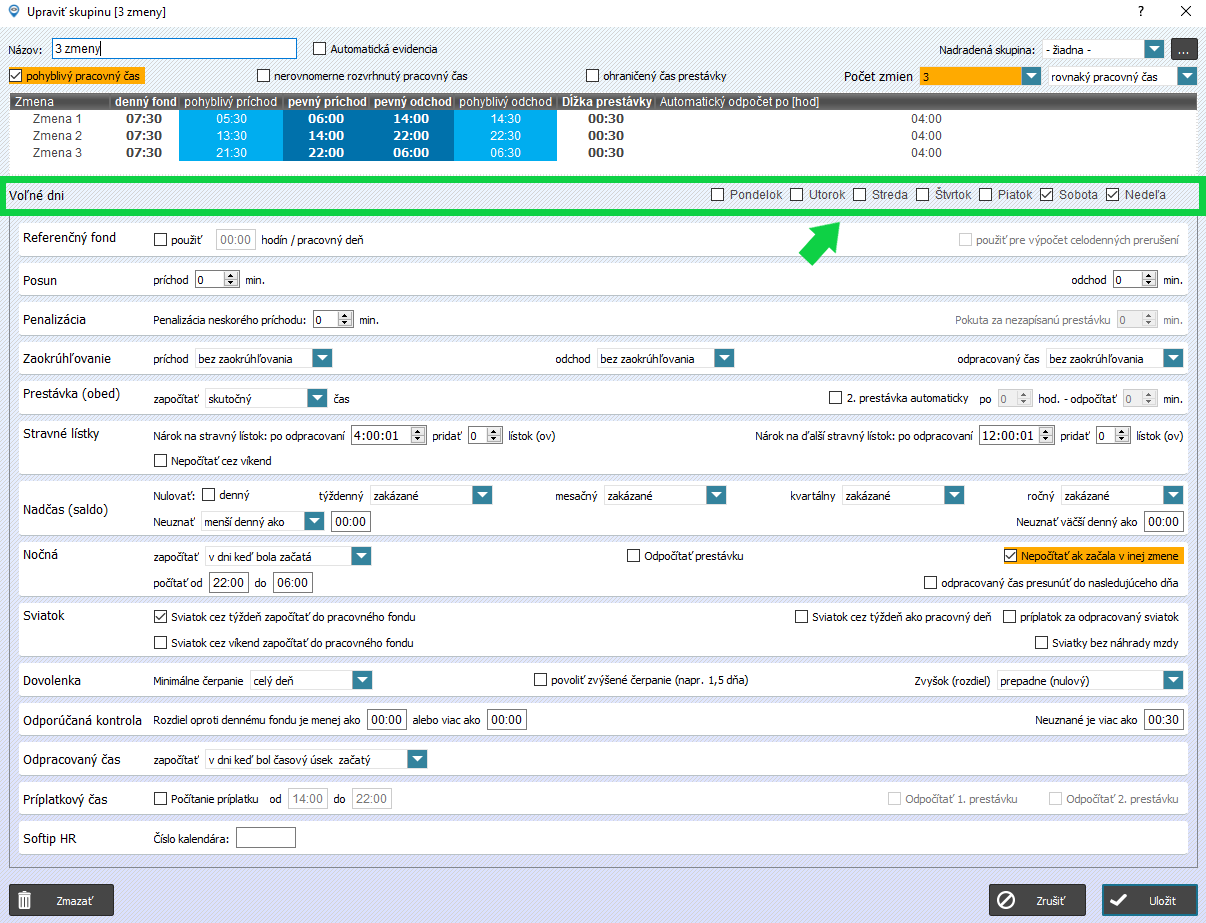Click Nočná do 06:00 time field
Screen dimensions: 1206x923
point(293,582)
